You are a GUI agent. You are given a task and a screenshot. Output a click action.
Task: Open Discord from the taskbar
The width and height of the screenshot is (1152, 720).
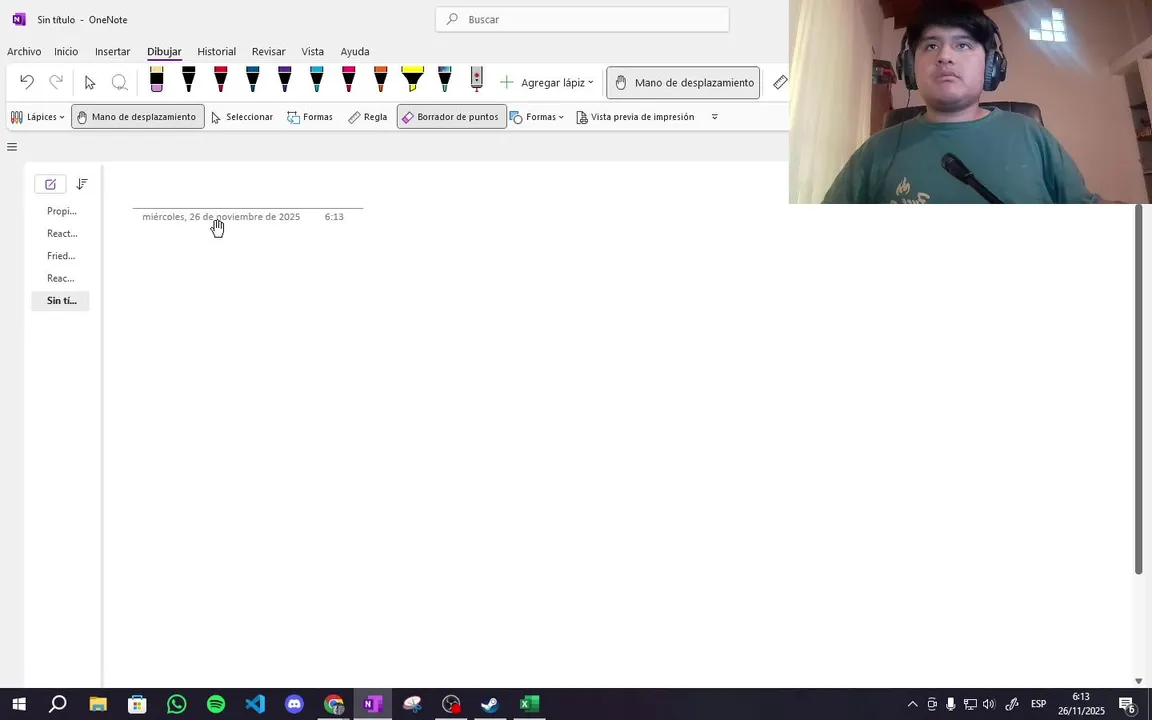tap(294, 704)
